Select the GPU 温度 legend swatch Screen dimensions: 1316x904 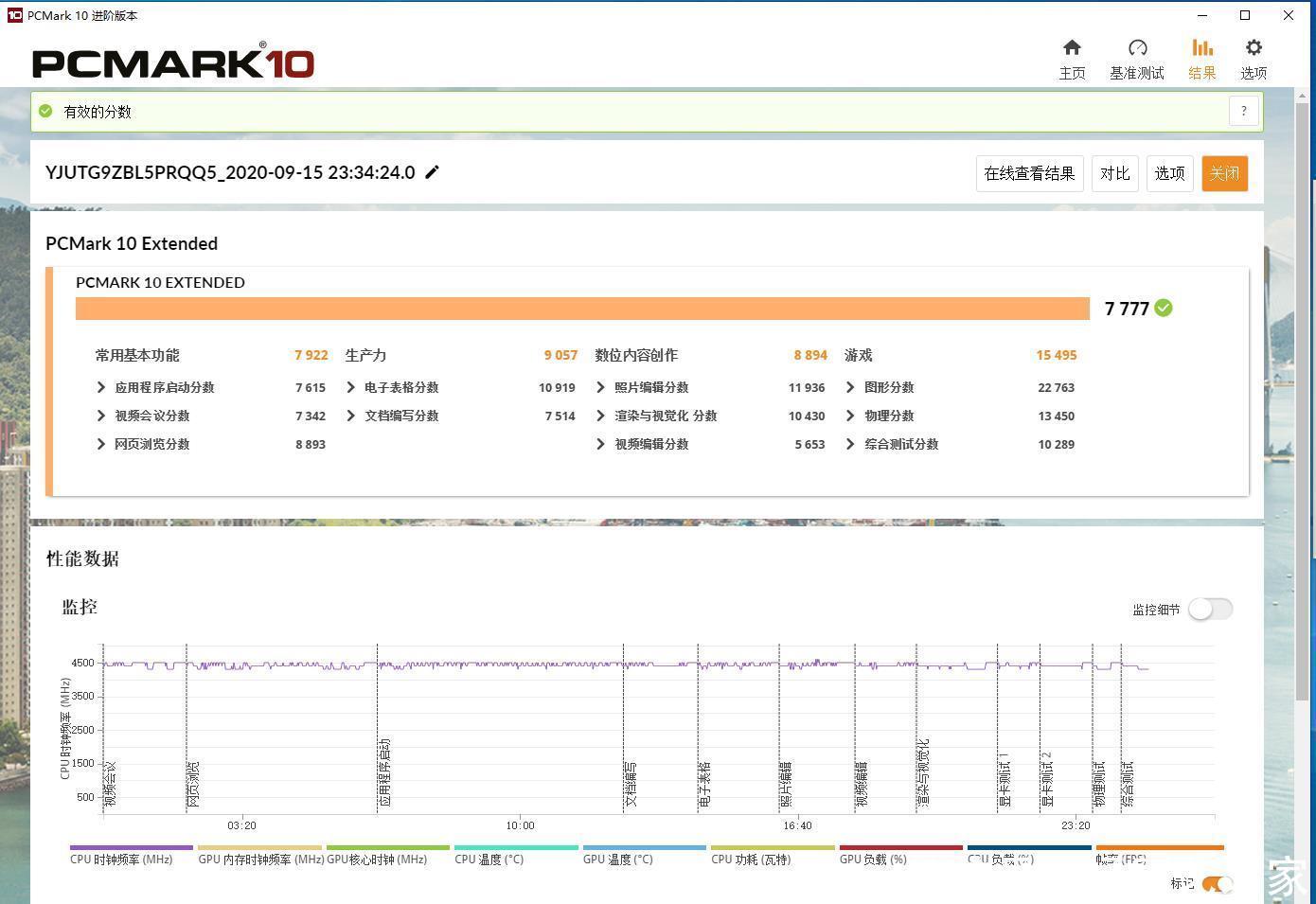coord(645,848)
